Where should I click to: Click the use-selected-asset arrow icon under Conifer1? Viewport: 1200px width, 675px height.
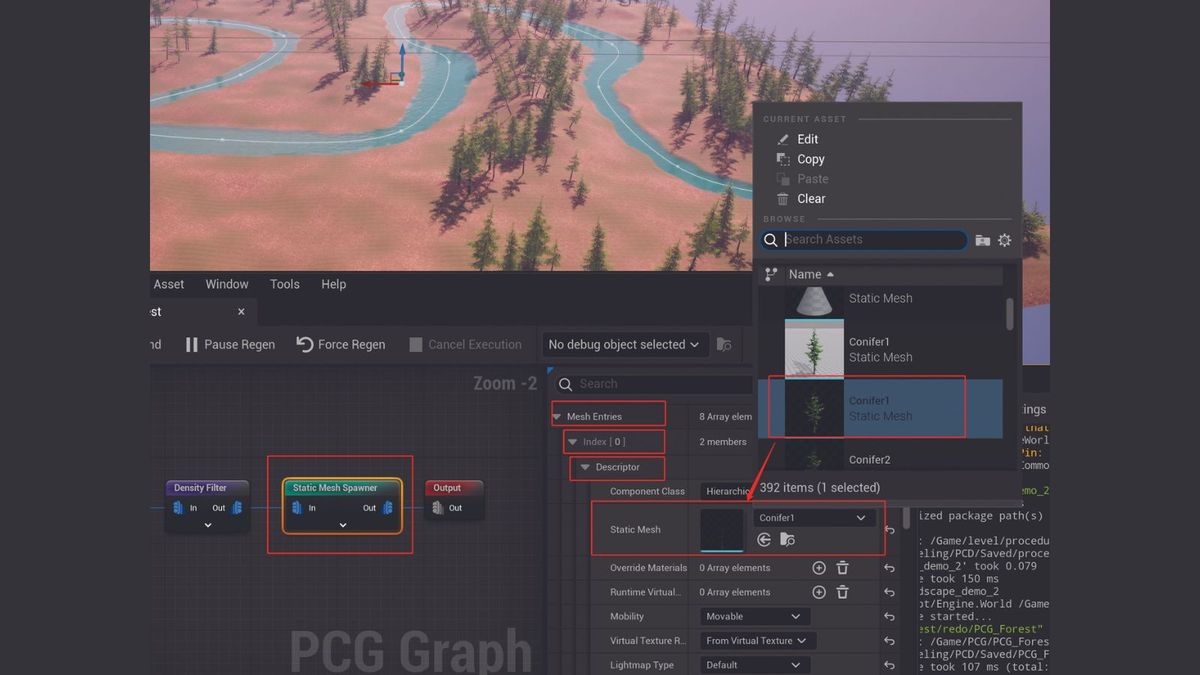[x=764, y=540]
